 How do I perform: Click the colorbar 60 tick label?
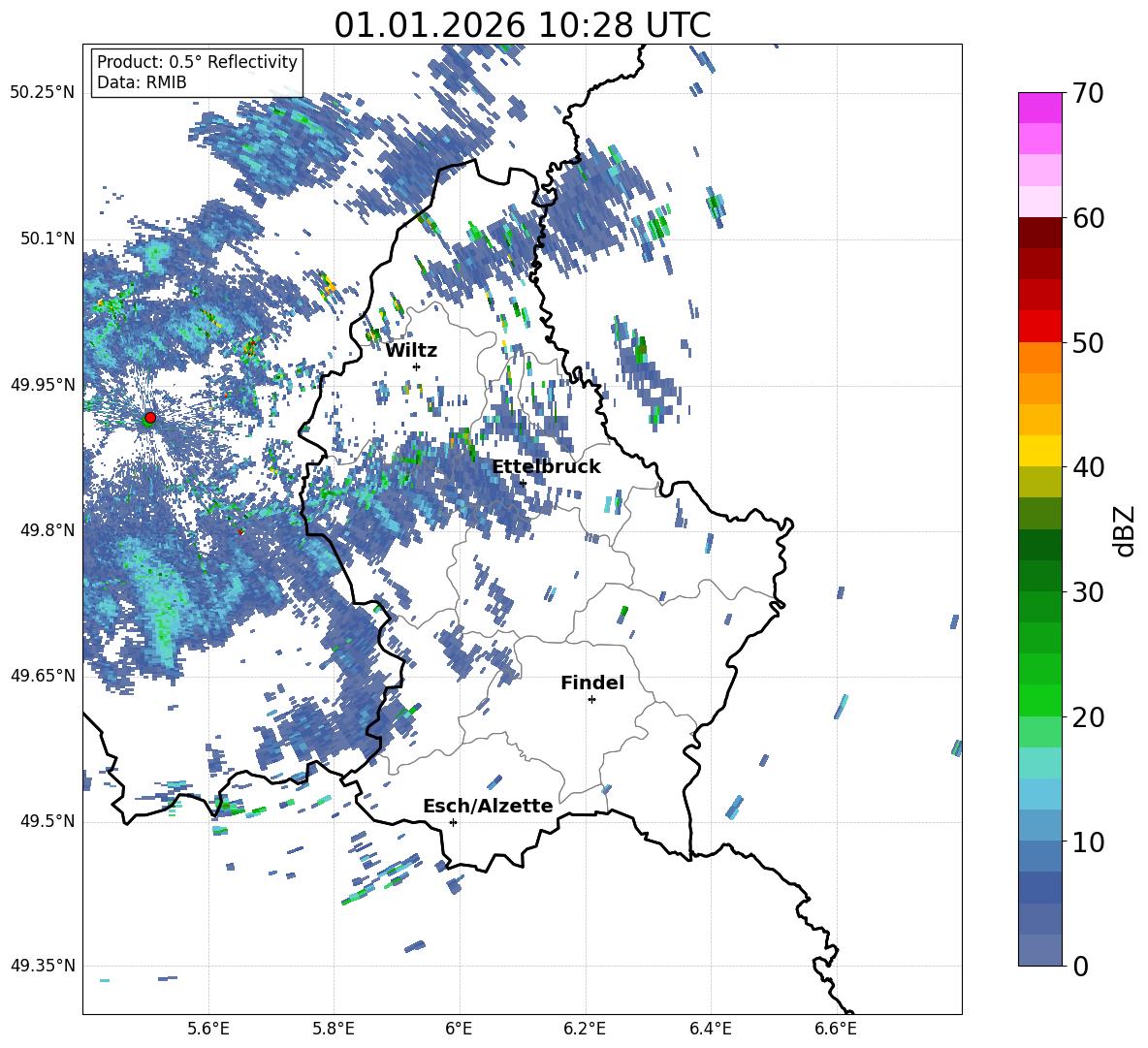tap(1087, 218)
